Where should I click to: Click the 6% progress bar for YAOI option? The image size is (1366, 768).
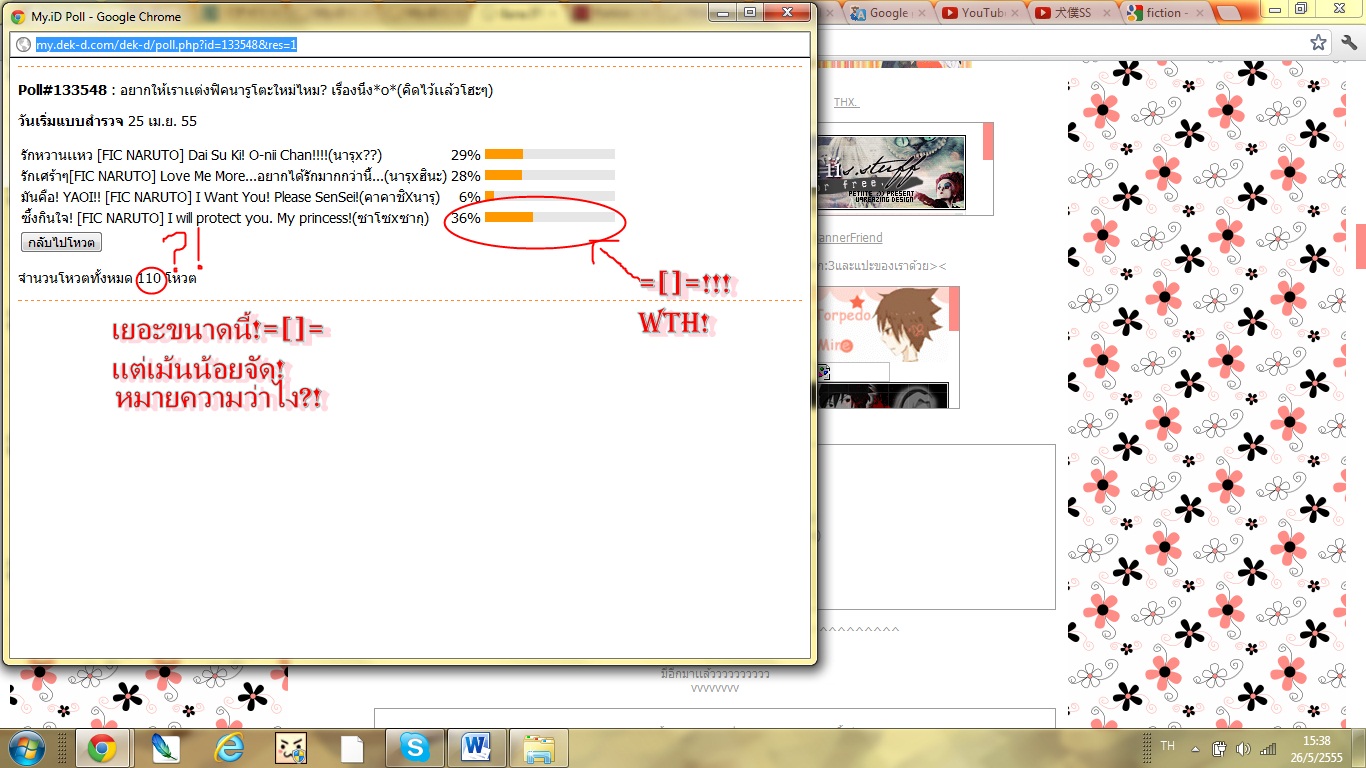point(549,196)
